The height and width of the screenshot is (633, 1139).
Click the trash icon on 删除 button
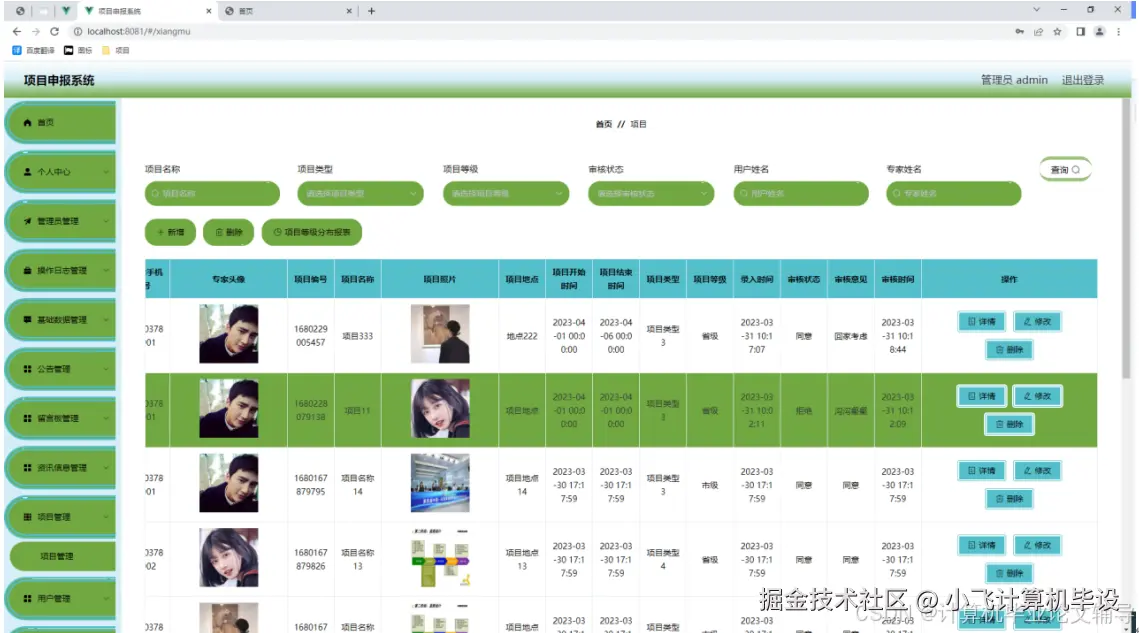click(218, 231)
